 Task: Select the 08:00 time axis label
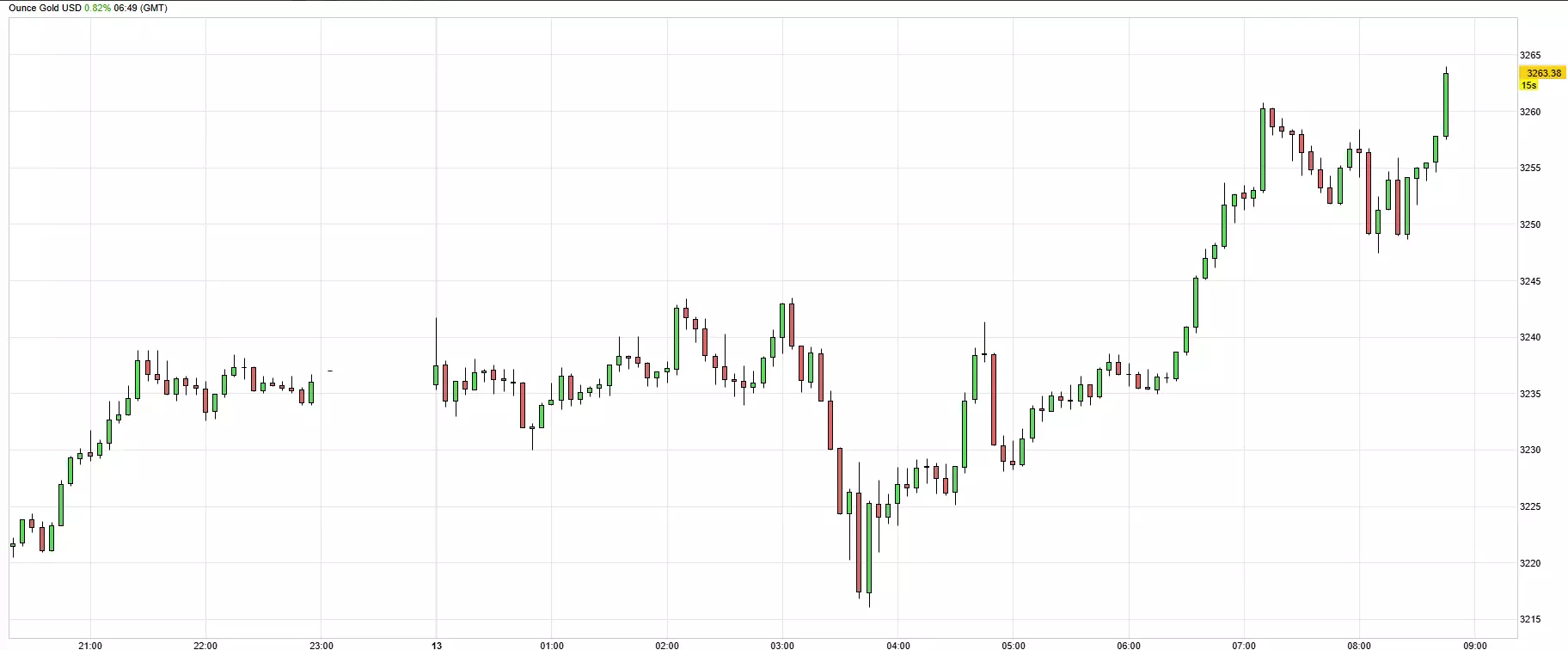click(1359, 645)
